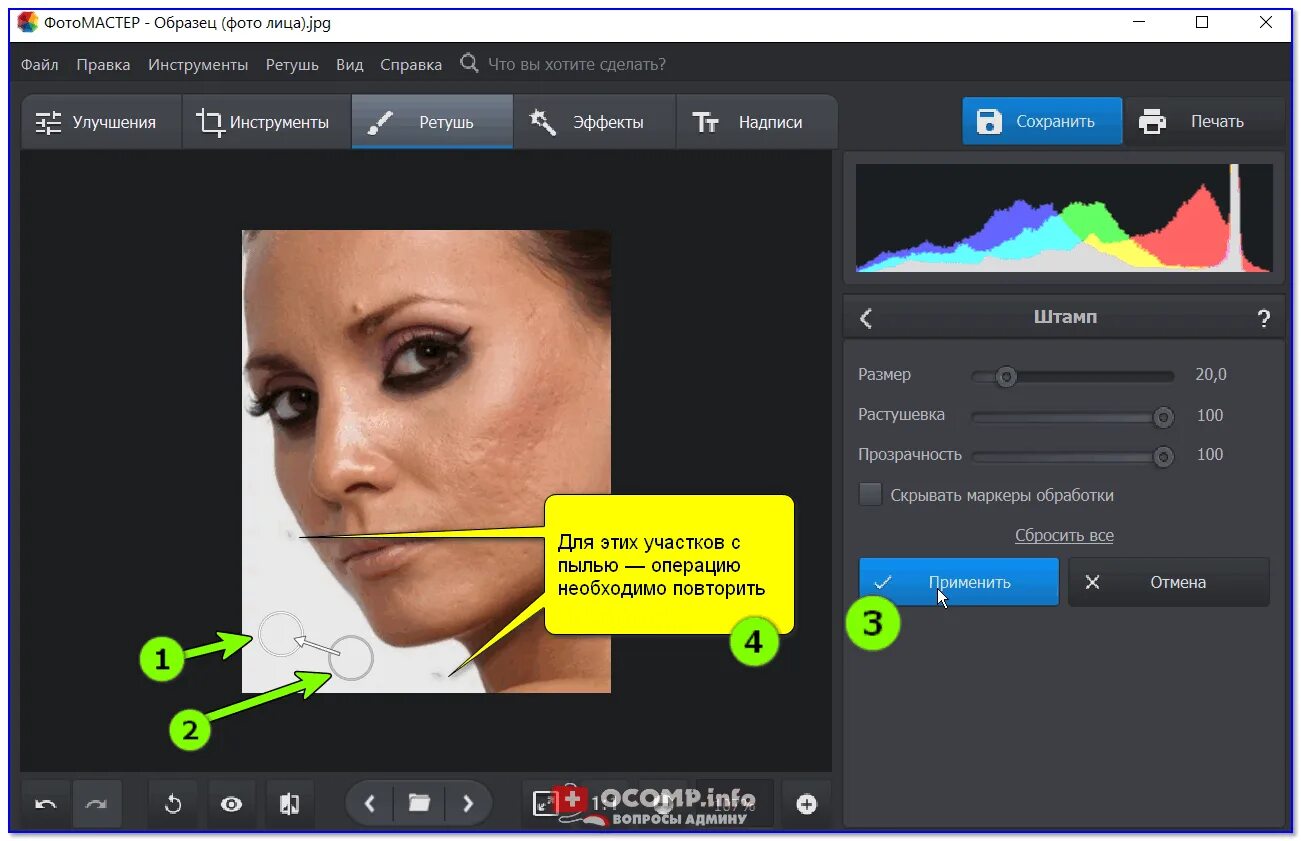Viewport: 1301px width, 841px height.
Task: Adjust the Размер slider
Action: (1073, 376)
